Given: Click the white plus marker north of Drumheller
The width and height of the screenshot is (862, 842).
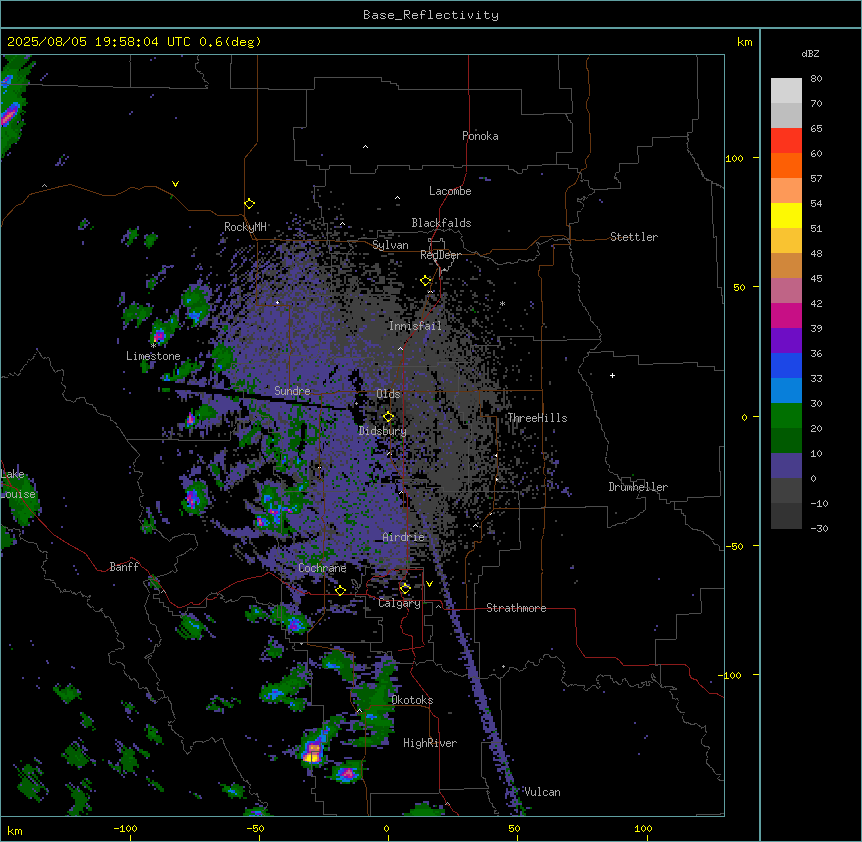Looking at the screenshot, I should (x=612, y=375).
